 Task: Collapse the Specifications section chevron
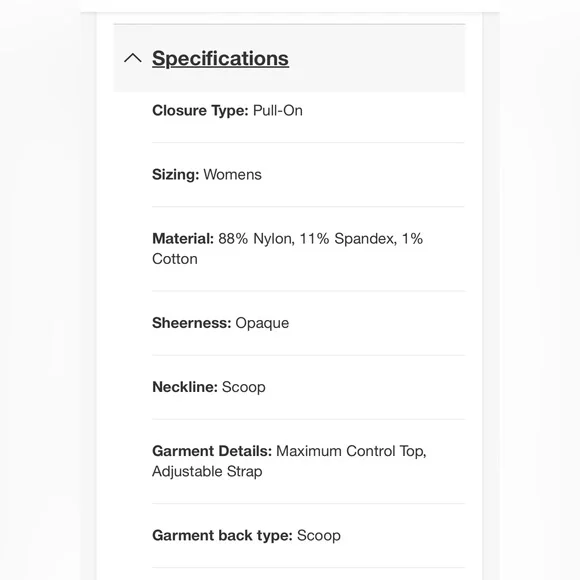(132, 58)
